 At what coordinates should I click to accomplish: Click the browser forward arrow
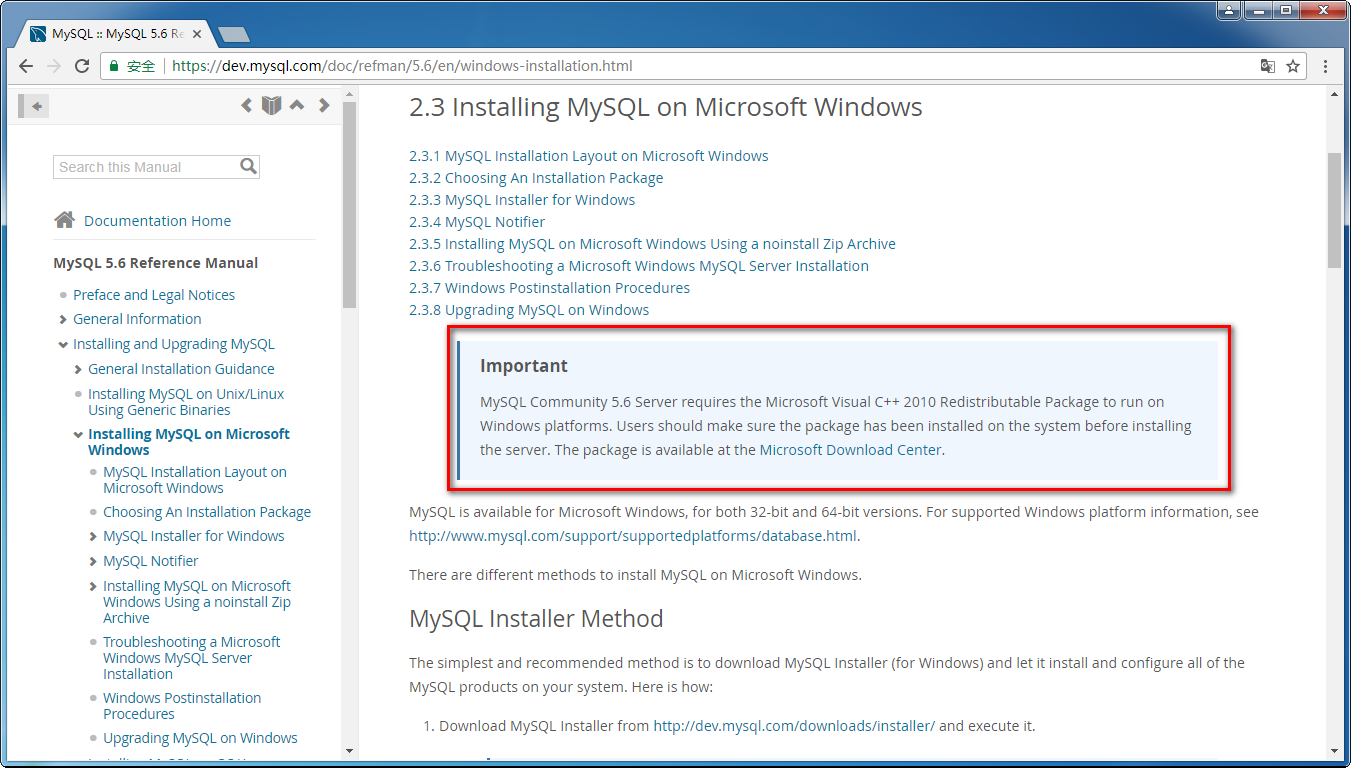pyautogui.click(x=54, y=66)
